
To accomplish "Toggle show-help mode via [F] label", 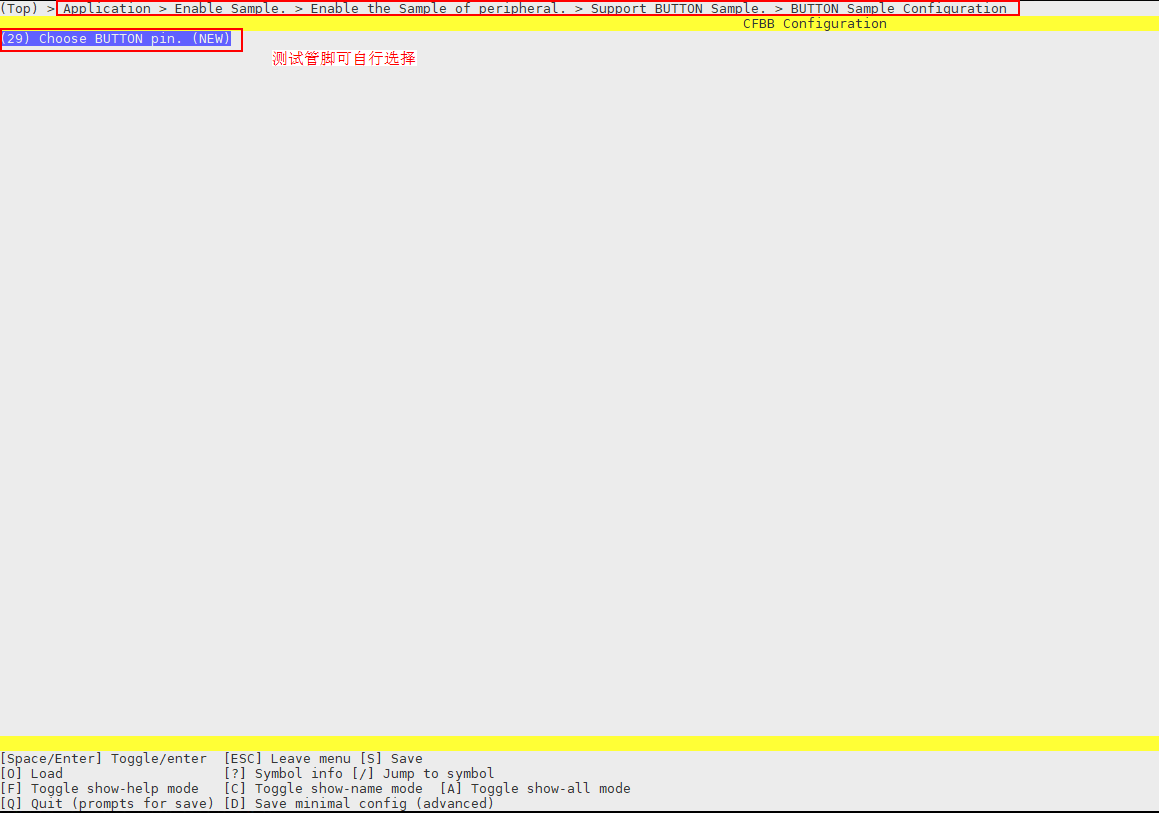I will [x=100, y=789].
